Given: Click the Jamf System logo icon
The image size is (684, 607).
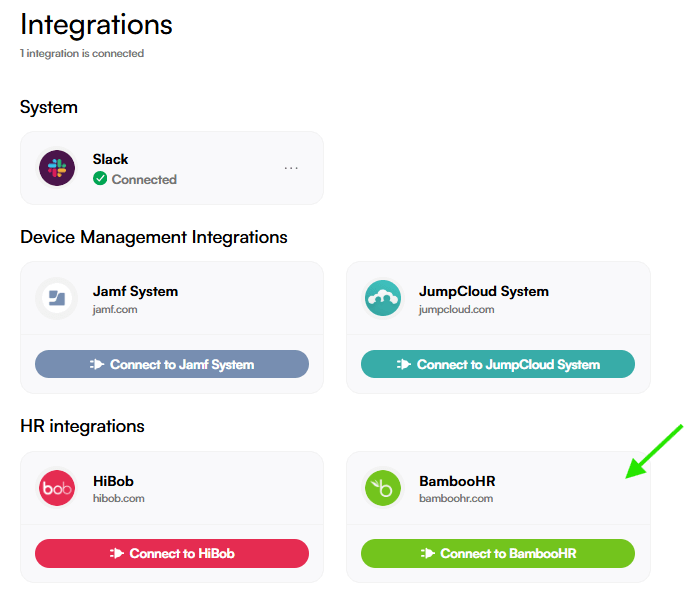Looking at the screenshot, I should [x=57, y=298].
